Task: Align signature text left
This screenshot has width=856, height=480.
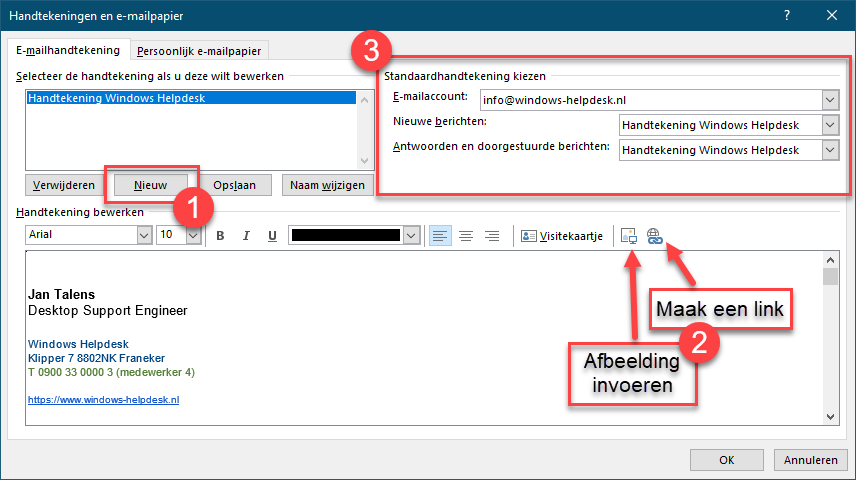Action: click(439, 236)
